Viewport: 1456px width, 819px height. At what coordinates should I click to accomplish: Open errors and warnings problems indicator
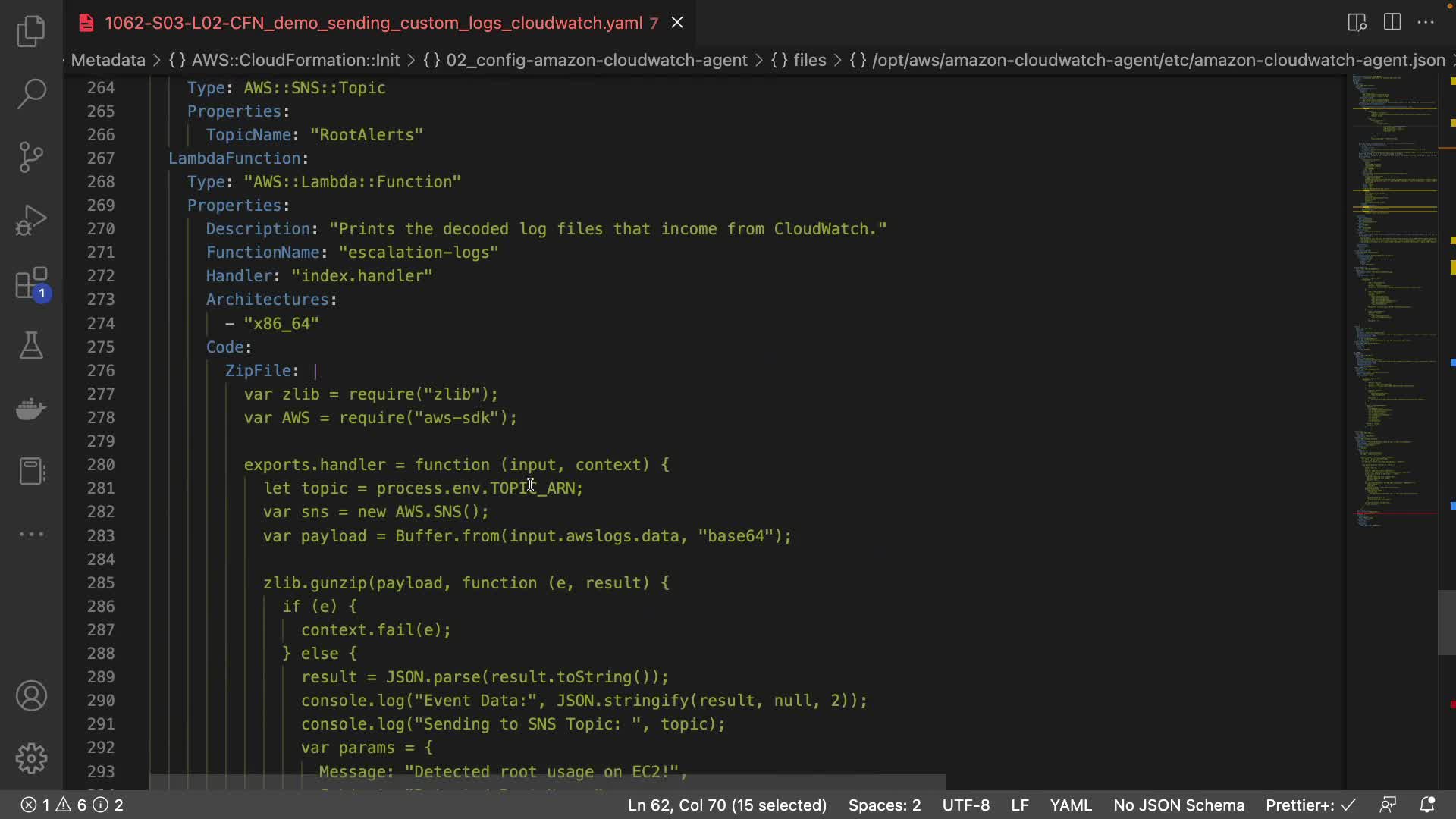click(x=71, y=805)
